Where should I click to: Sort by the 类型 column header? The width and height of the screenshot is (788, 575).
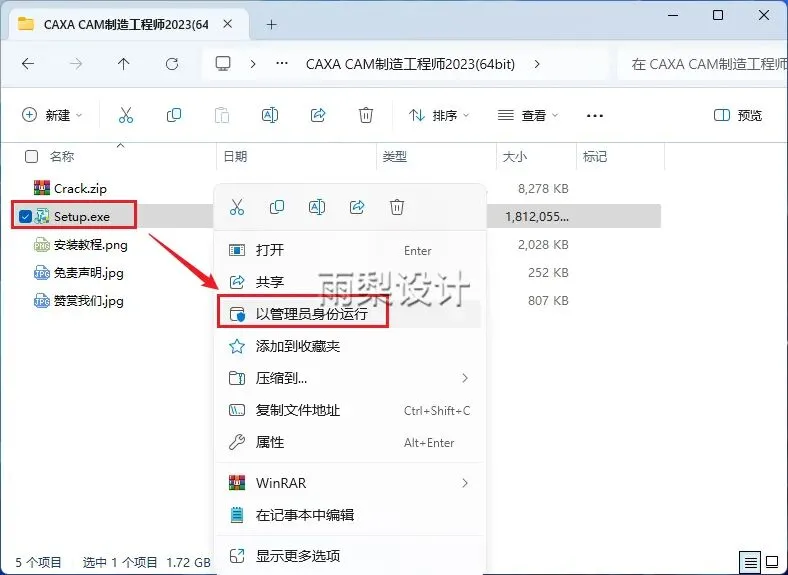(395, 157)
